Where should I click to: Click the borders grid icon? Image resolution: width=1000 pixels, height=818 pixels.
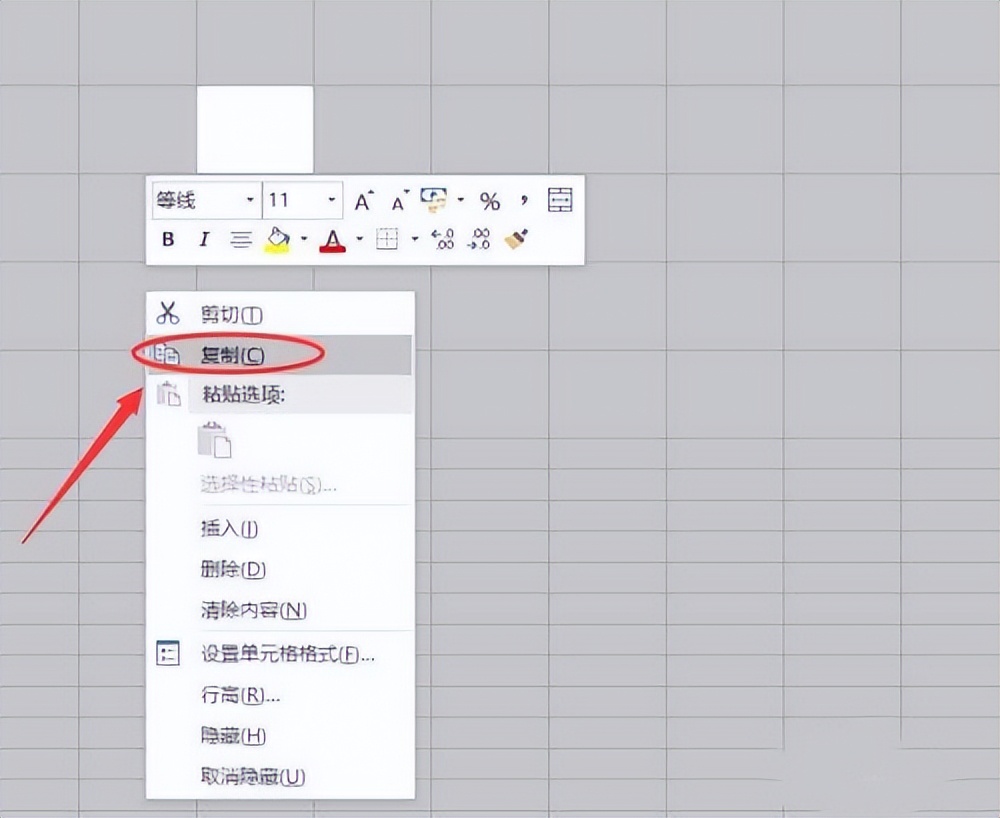387,240
